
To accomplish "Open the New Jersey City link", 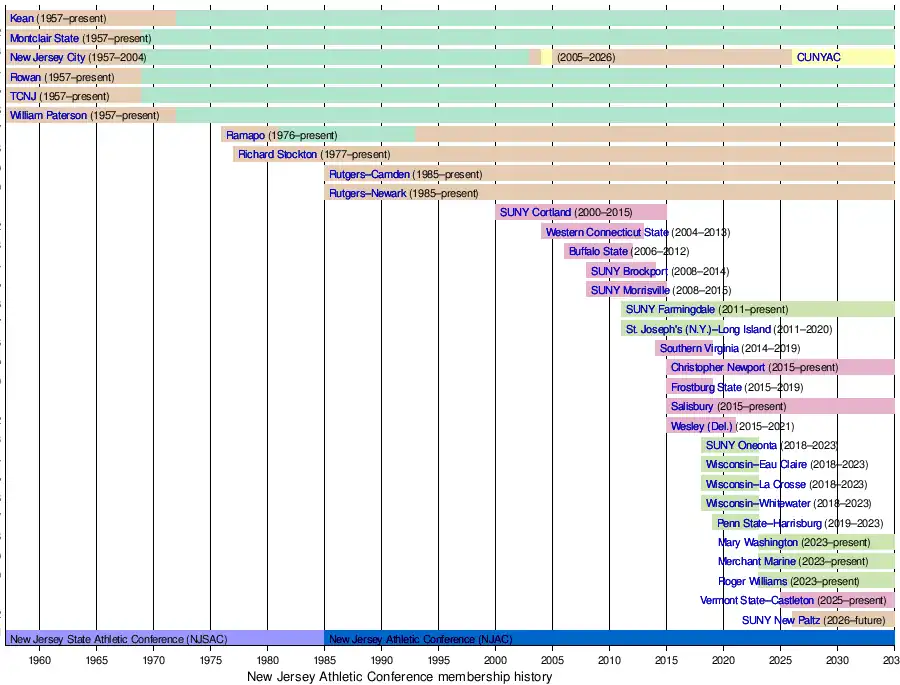I will [x=47, y=58].
